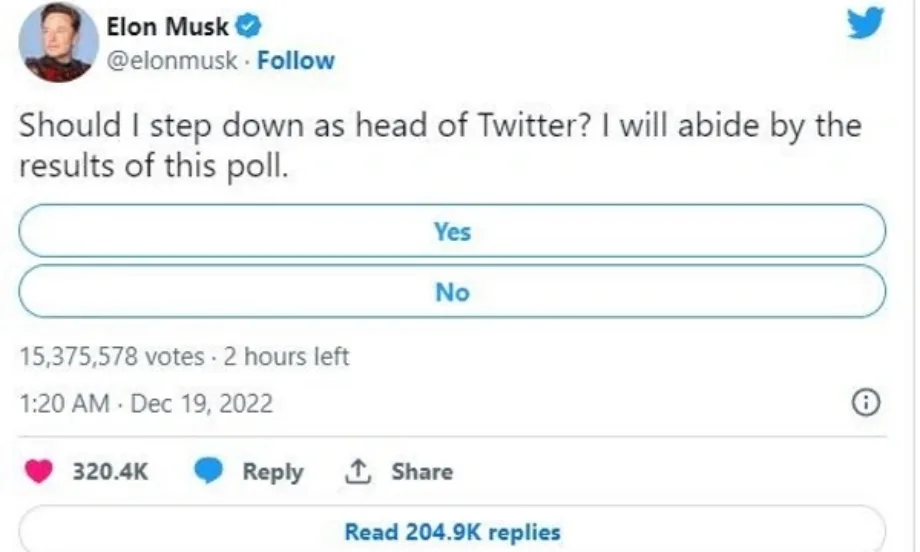Click the blue reply speech bubble icon
This screenshot has height=552, width=920.
(209, 472)
